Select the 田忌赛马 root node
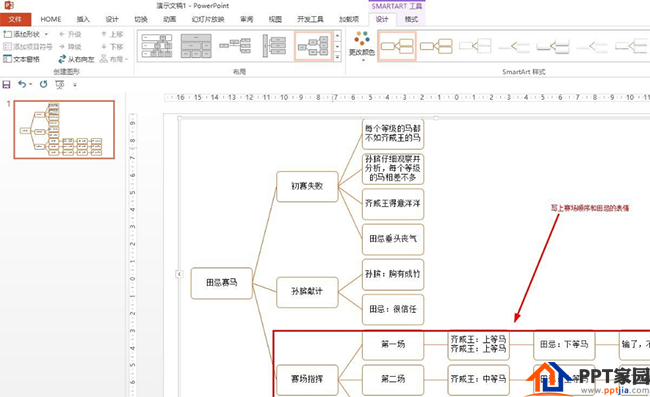Viewport: 650px width, 397px height. [221, 283]
